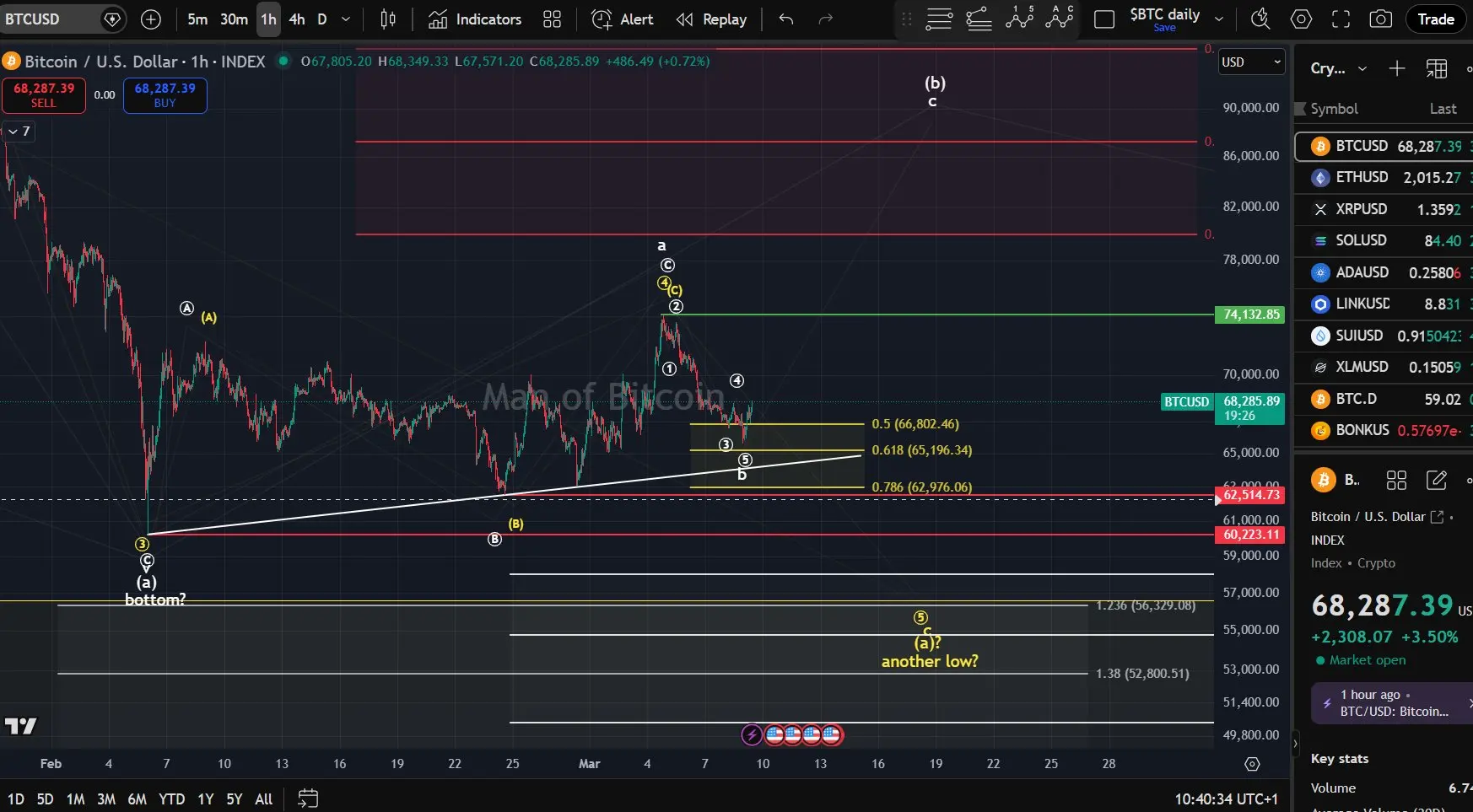1473x812 pixels.
Task: Take a chart snapshot with camera icon
Action: coord(1380,19)
